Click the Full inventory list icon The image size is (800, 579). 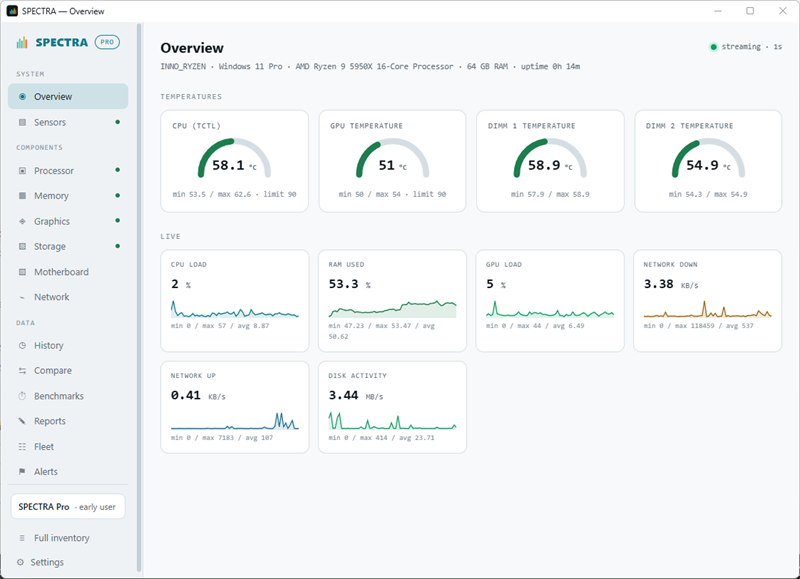[x=22, y=538]
